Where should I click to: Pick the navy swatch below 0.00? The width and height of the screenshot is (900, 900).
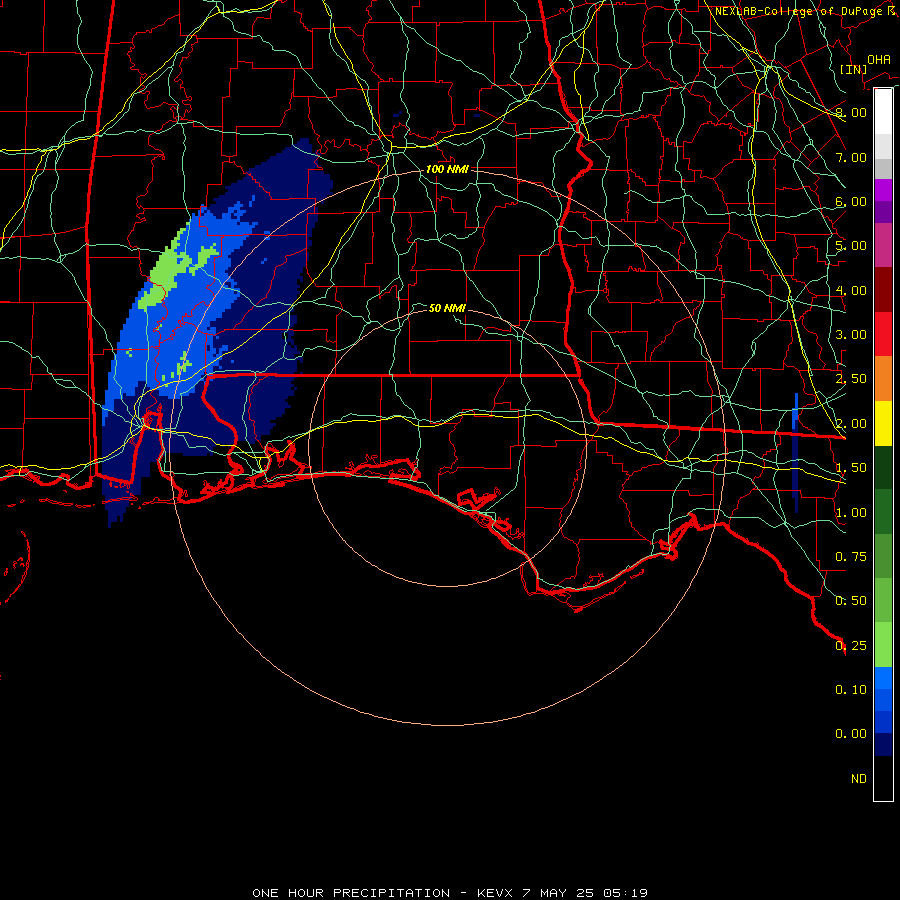883,745
